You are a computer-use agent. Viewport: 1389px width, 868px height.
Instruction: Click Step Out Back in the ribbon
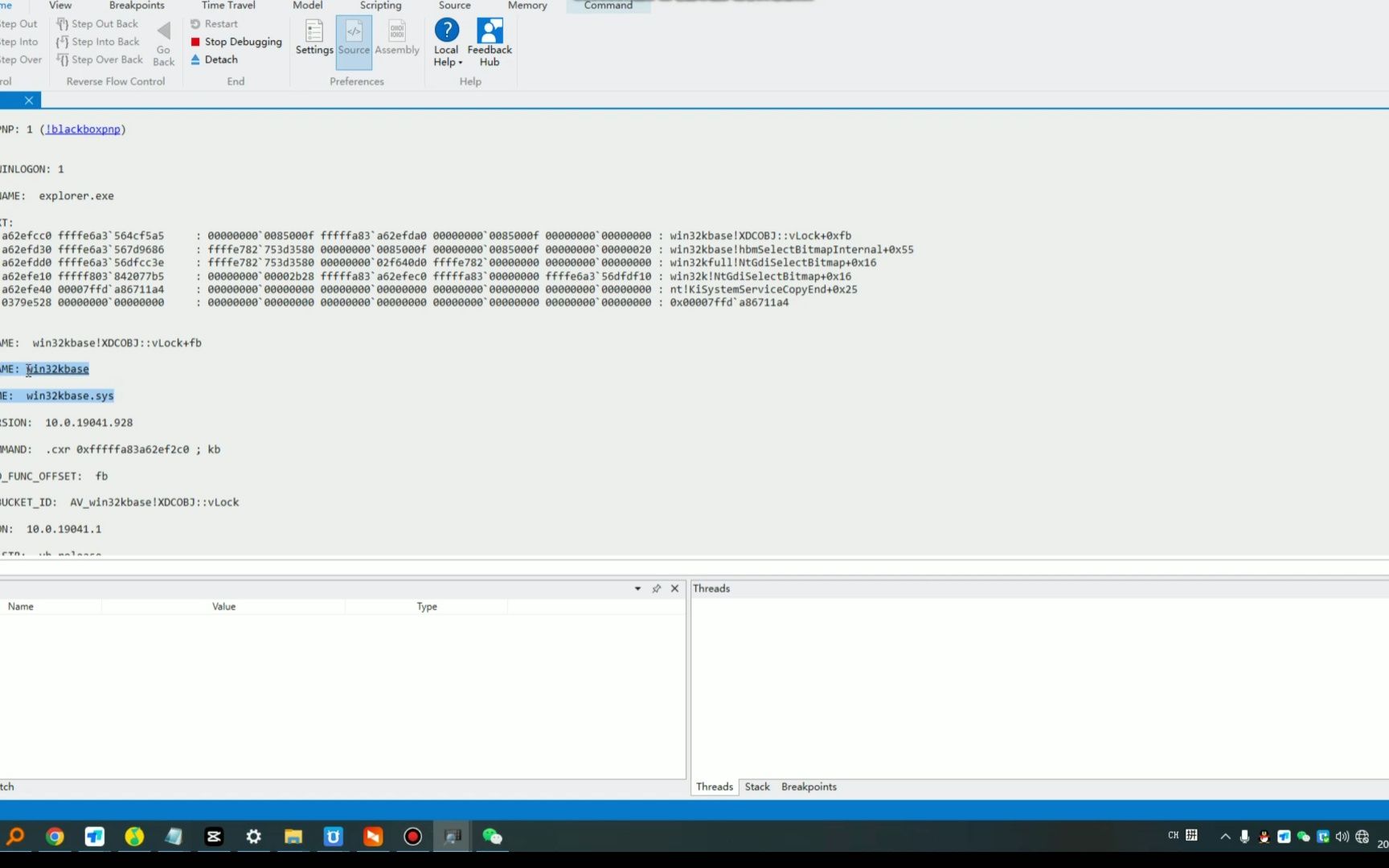pos(97,24)
